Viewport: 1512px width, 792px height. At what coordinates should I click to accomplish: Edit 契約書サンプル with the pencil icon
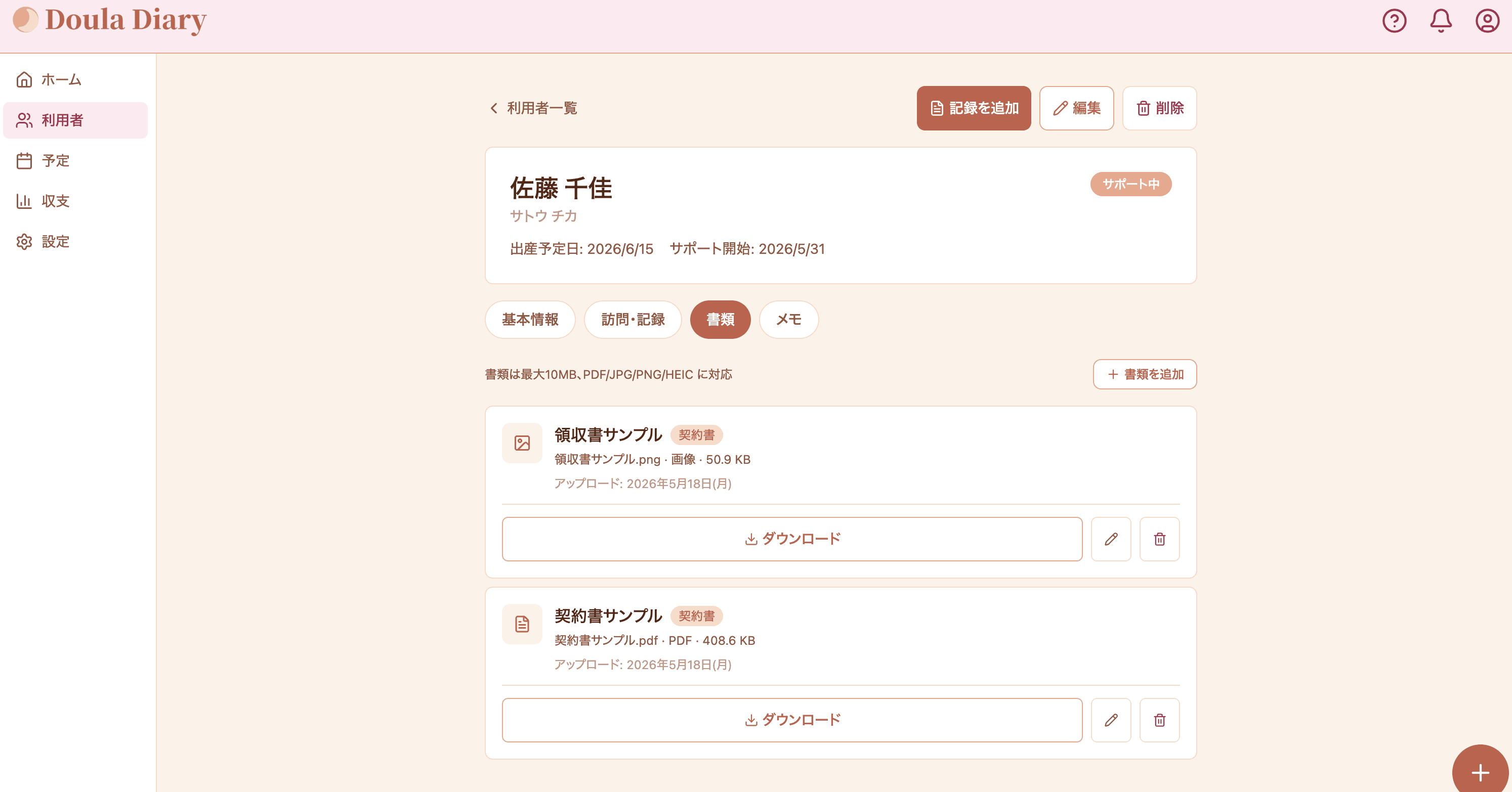(1111, 720)
